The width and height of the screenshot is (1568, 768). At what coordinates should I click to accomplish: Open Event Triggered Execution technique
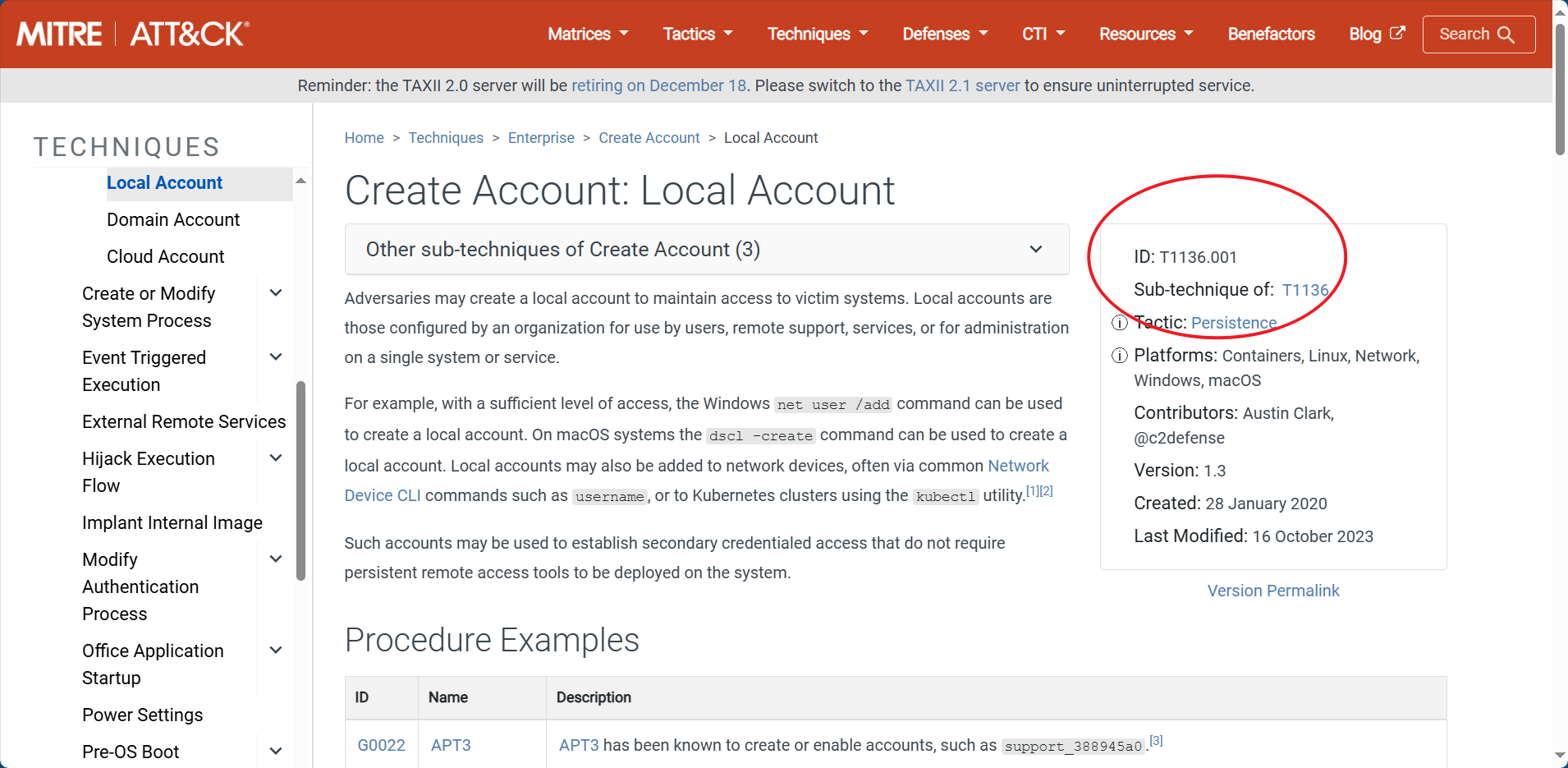tap(144, 371)
